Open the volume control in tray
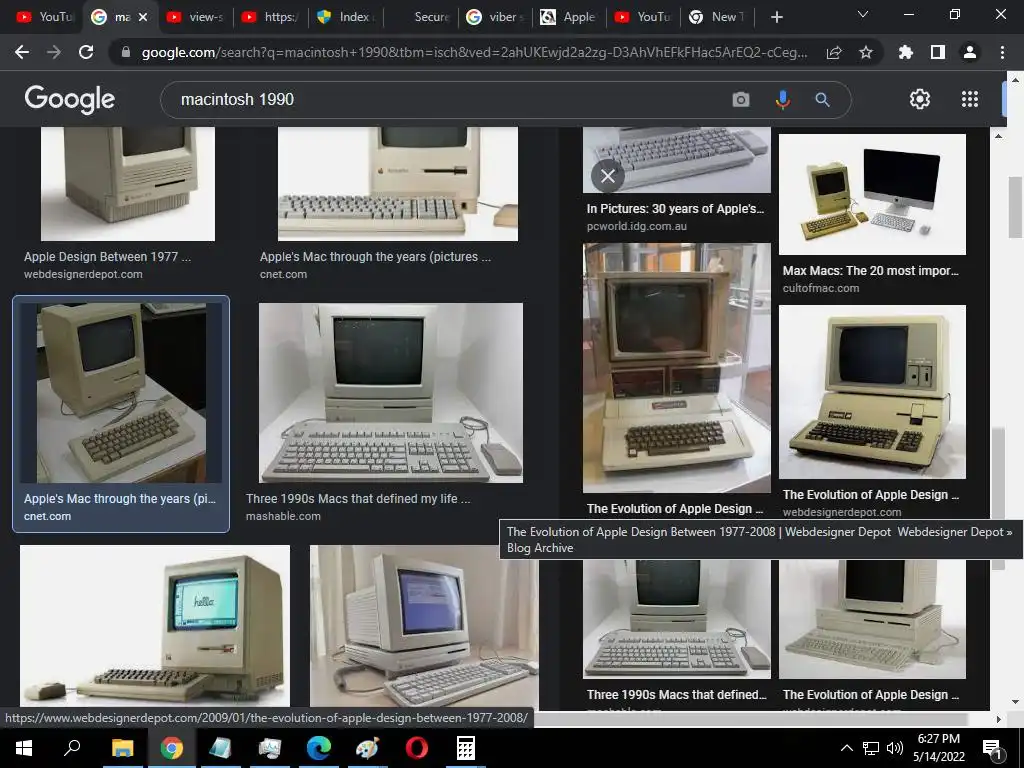The width and height of the screenshot is (1024, 768). tap(895, 748)
